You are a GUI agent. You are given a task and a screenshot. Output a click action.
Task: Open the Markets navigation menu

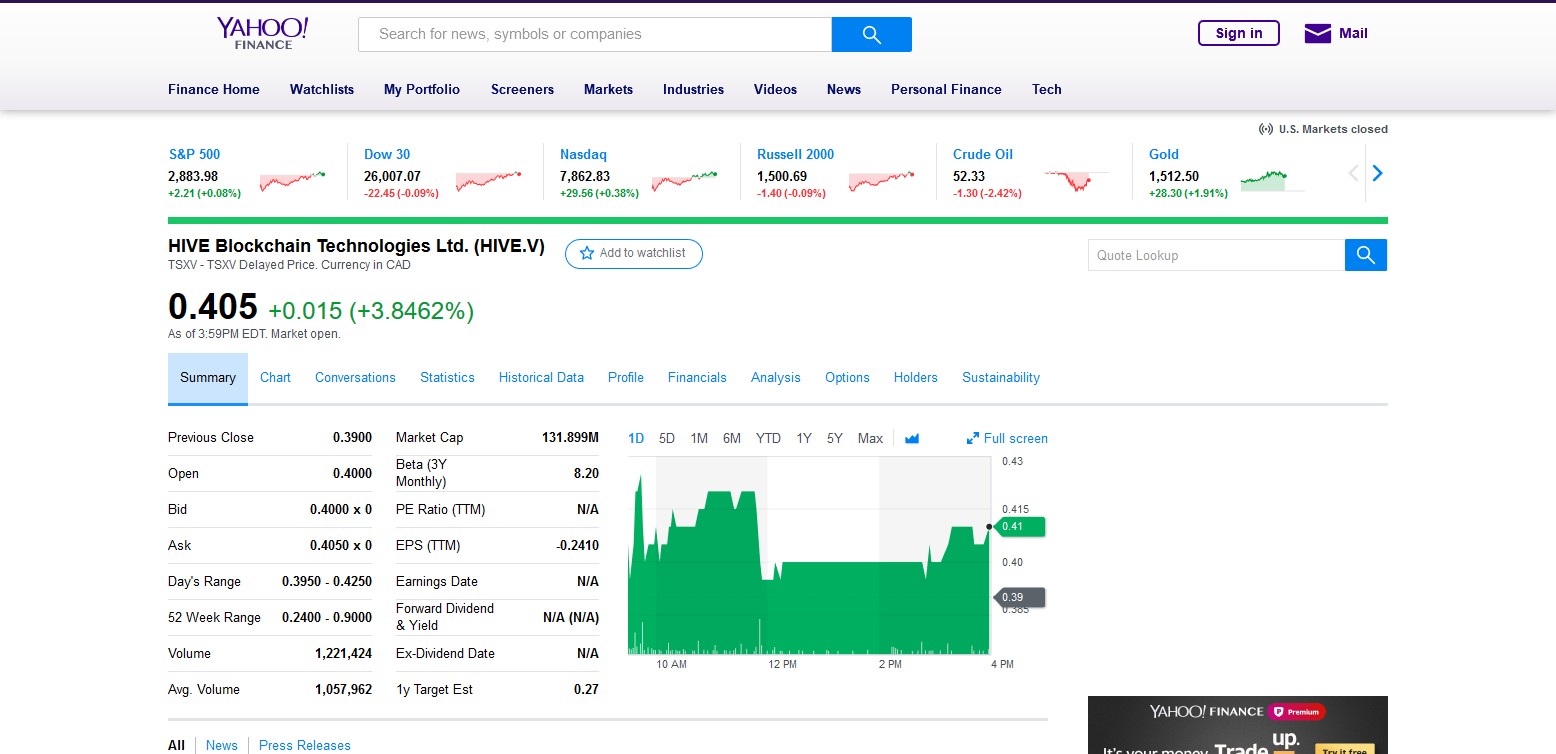[608, 89]
